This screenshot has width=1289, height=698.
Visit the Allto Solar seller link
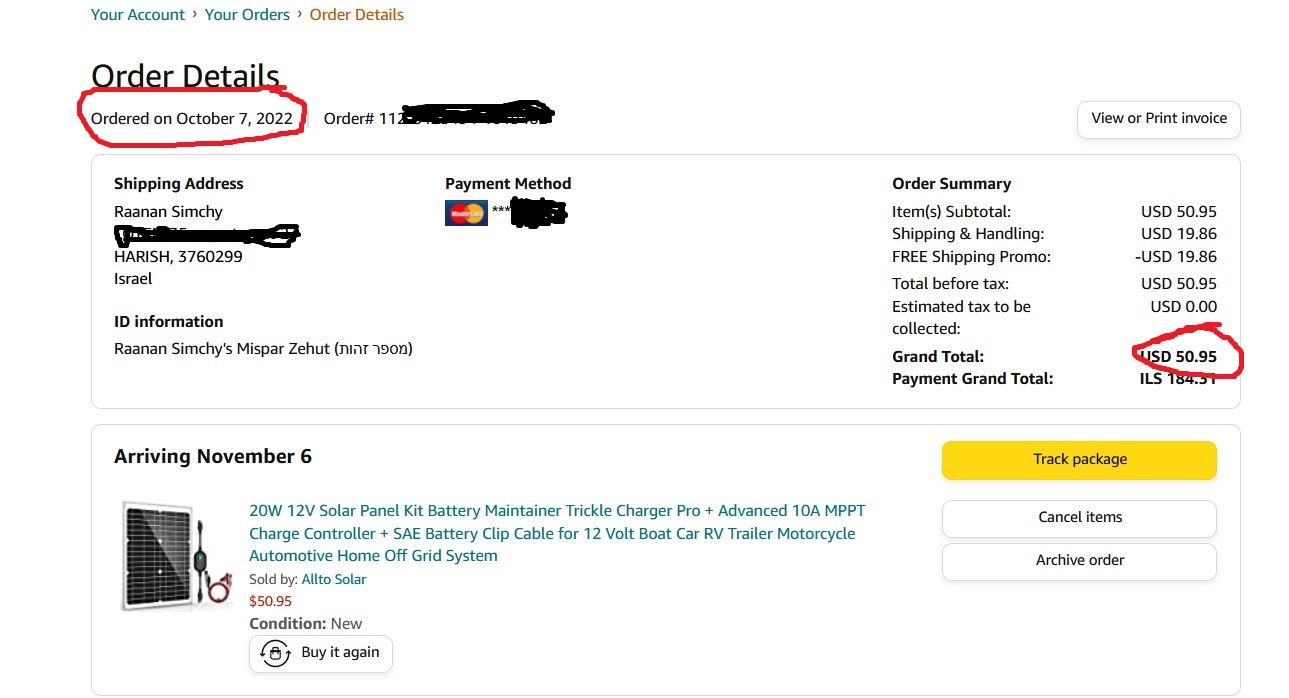pyautogui.click(x=334, y=580)
